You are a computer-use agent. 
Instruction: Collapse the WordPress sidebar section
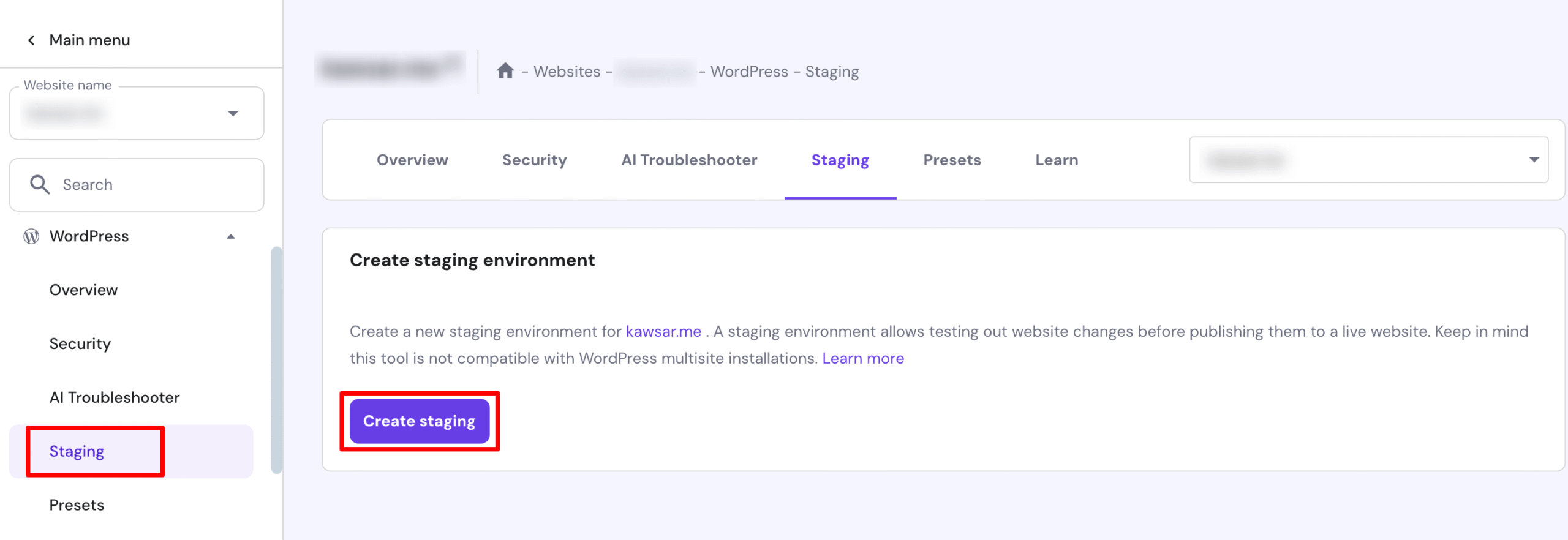coord(231,236)
